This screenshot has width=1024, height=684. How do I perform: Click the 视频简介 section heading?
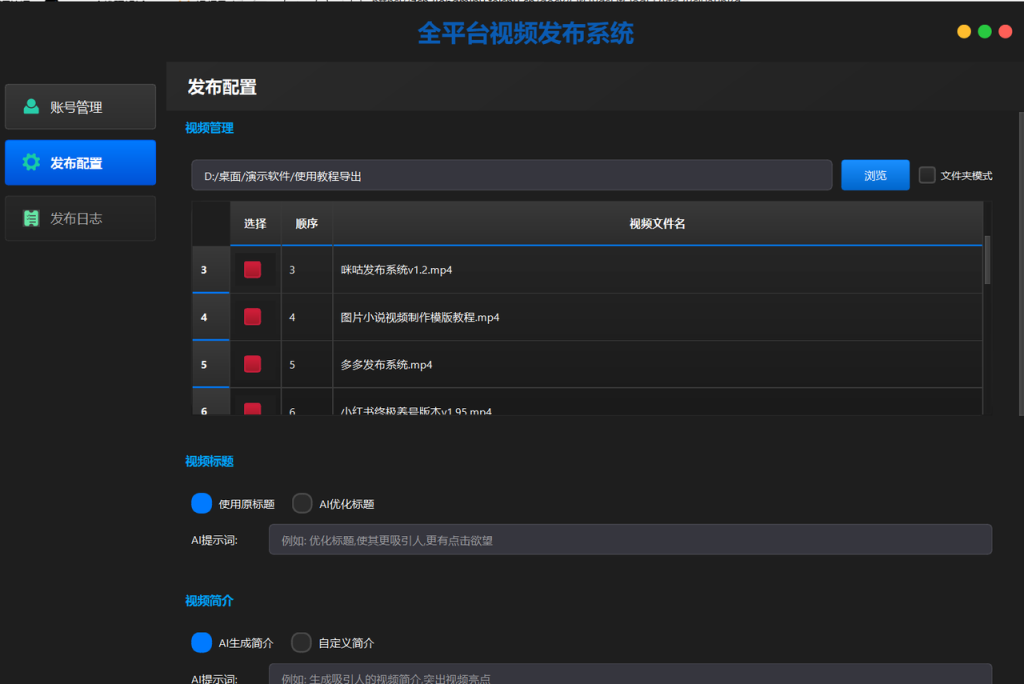209,600
